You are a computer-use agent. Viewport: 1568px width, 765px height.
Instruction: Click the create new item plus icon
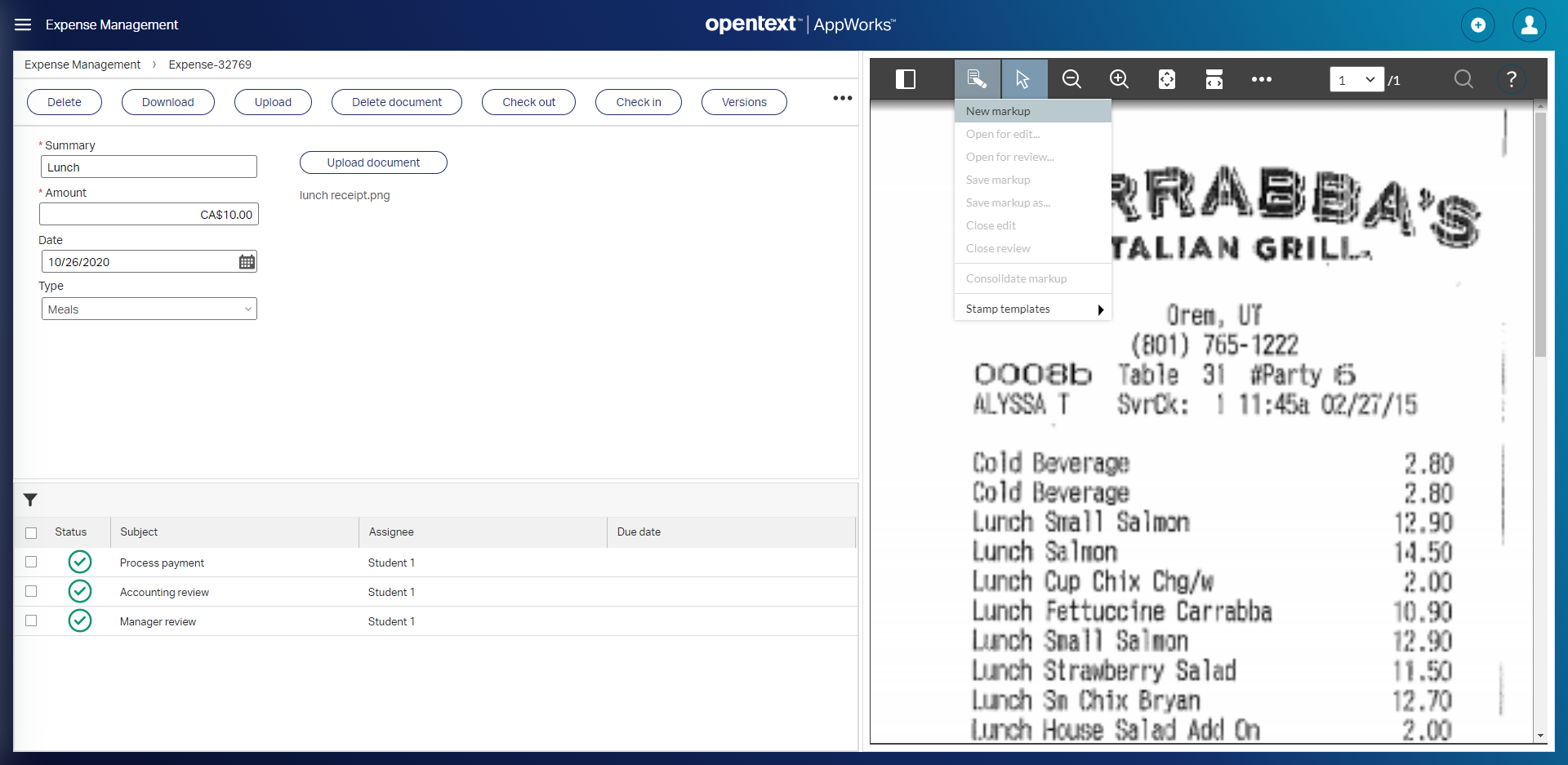[x=1478, y=24]
